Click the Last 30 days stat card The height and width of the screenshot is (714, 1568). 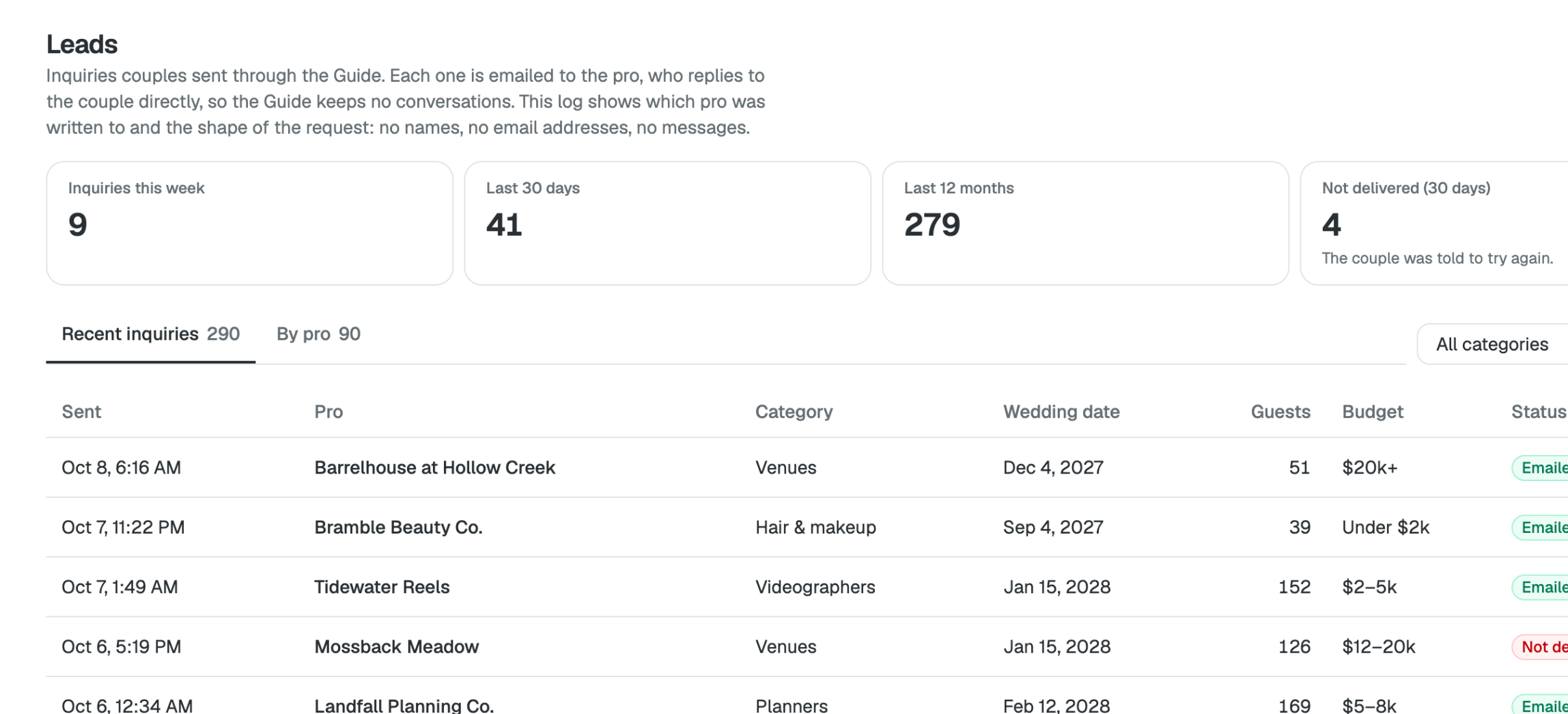[x=668, y=223]
